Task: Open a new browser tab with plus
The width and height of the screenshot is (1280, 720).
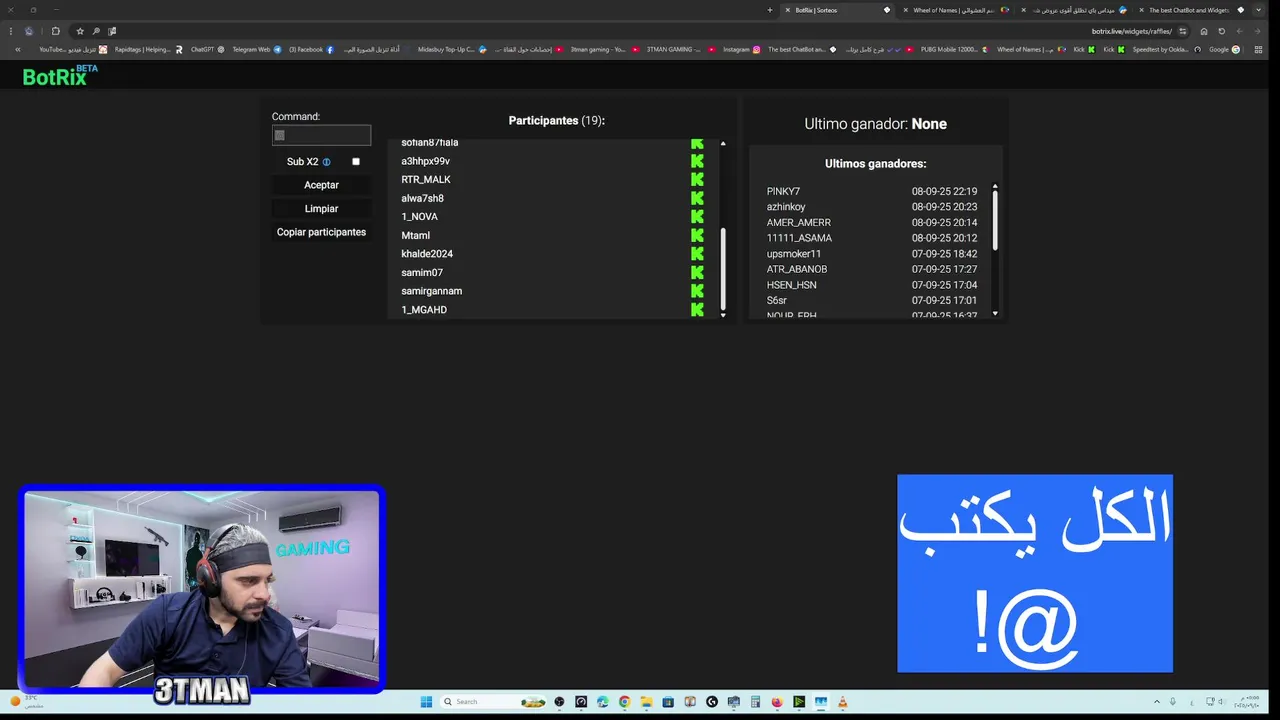Action: (770, 10)
